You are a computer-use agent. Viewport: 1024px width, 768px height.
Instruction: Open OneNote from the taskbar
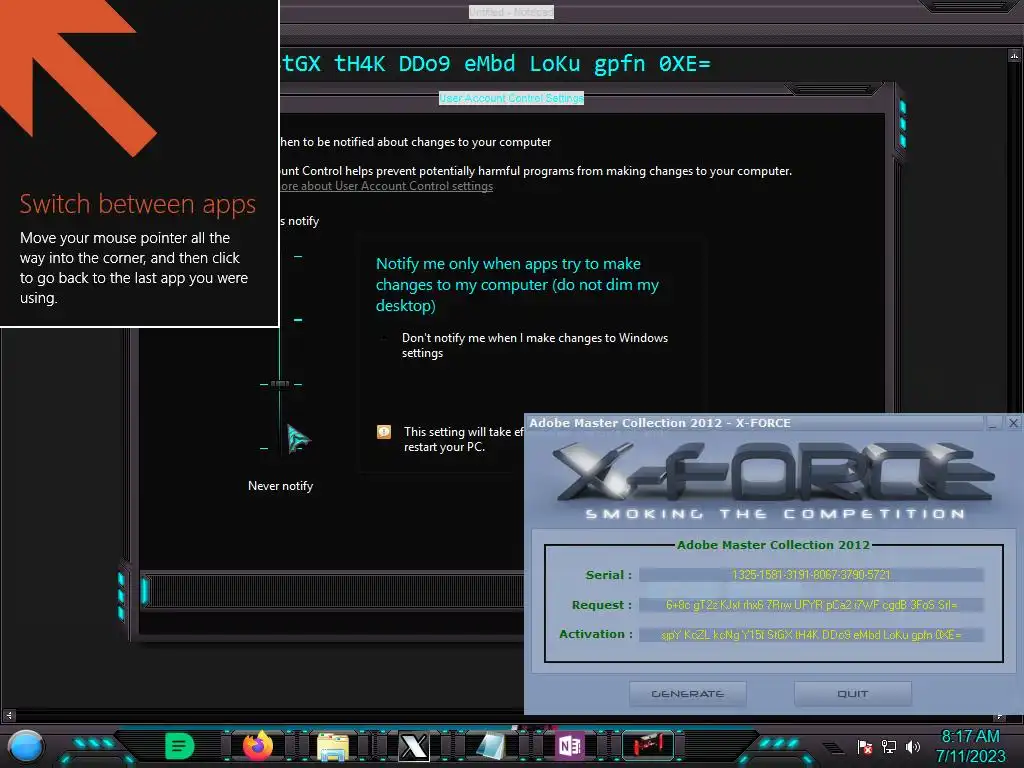(570, 746)
